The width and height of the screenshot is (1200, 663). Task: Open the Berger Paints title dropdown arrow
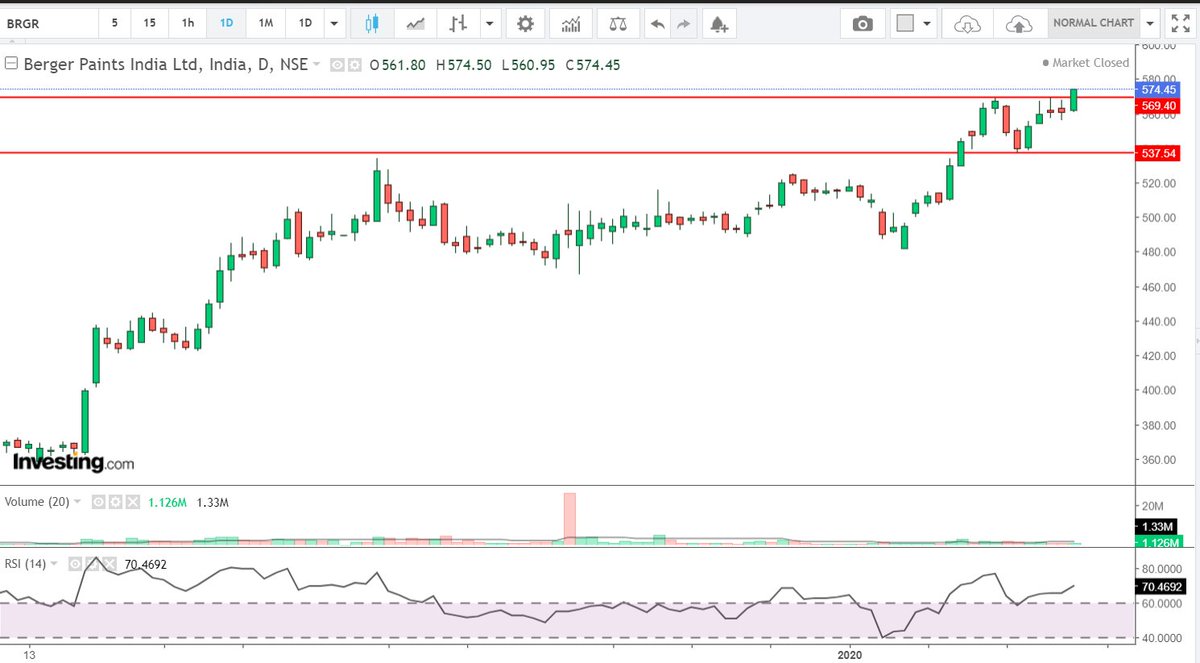[317, 65]
